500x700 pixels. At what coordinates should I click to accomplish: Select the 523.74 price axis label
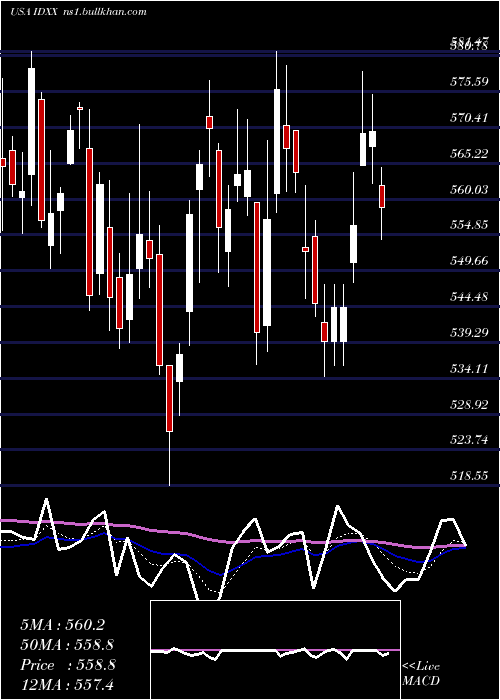pos(470,440)
